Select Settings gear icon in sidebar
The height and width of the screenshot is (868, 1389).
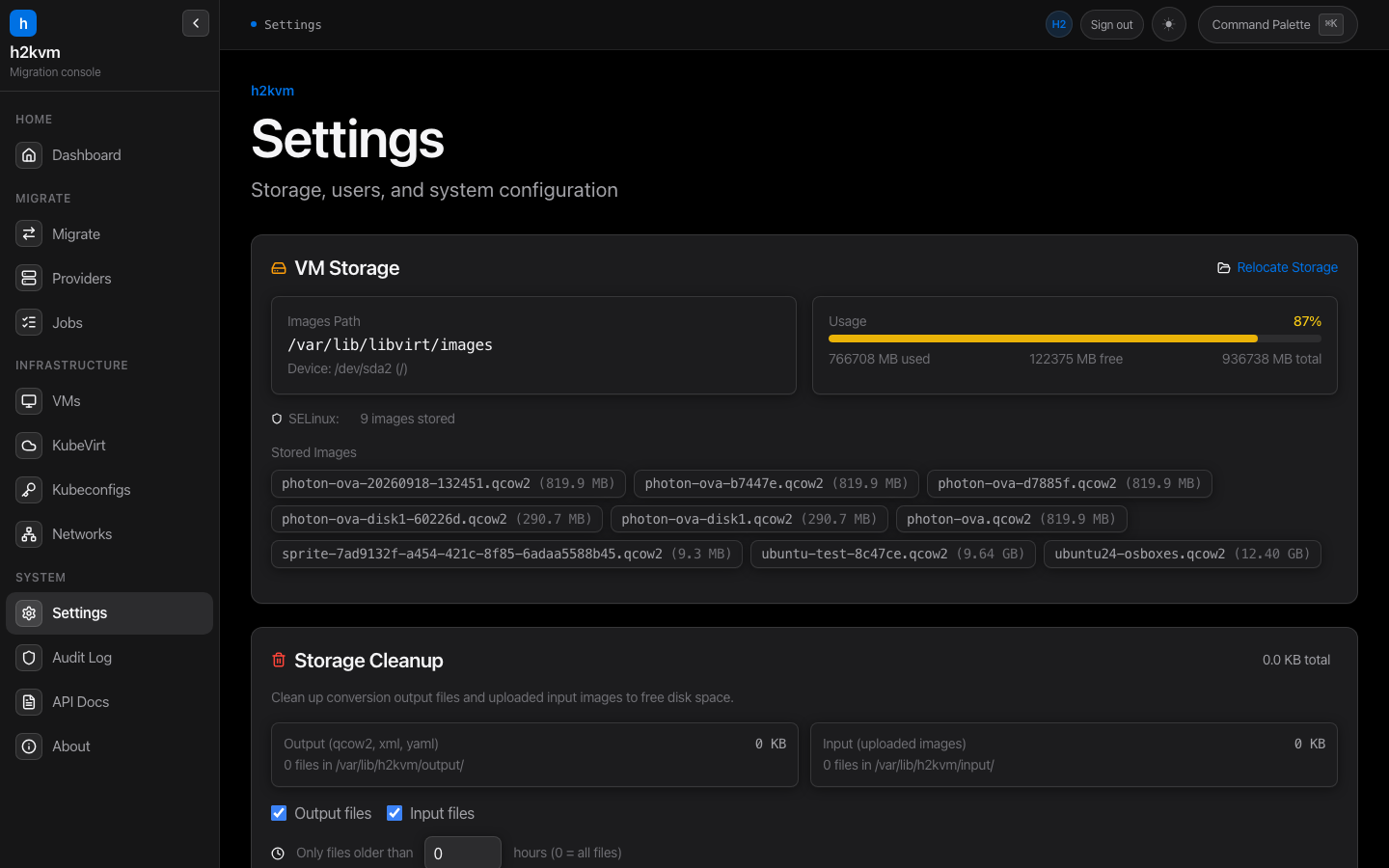(29, 613)
